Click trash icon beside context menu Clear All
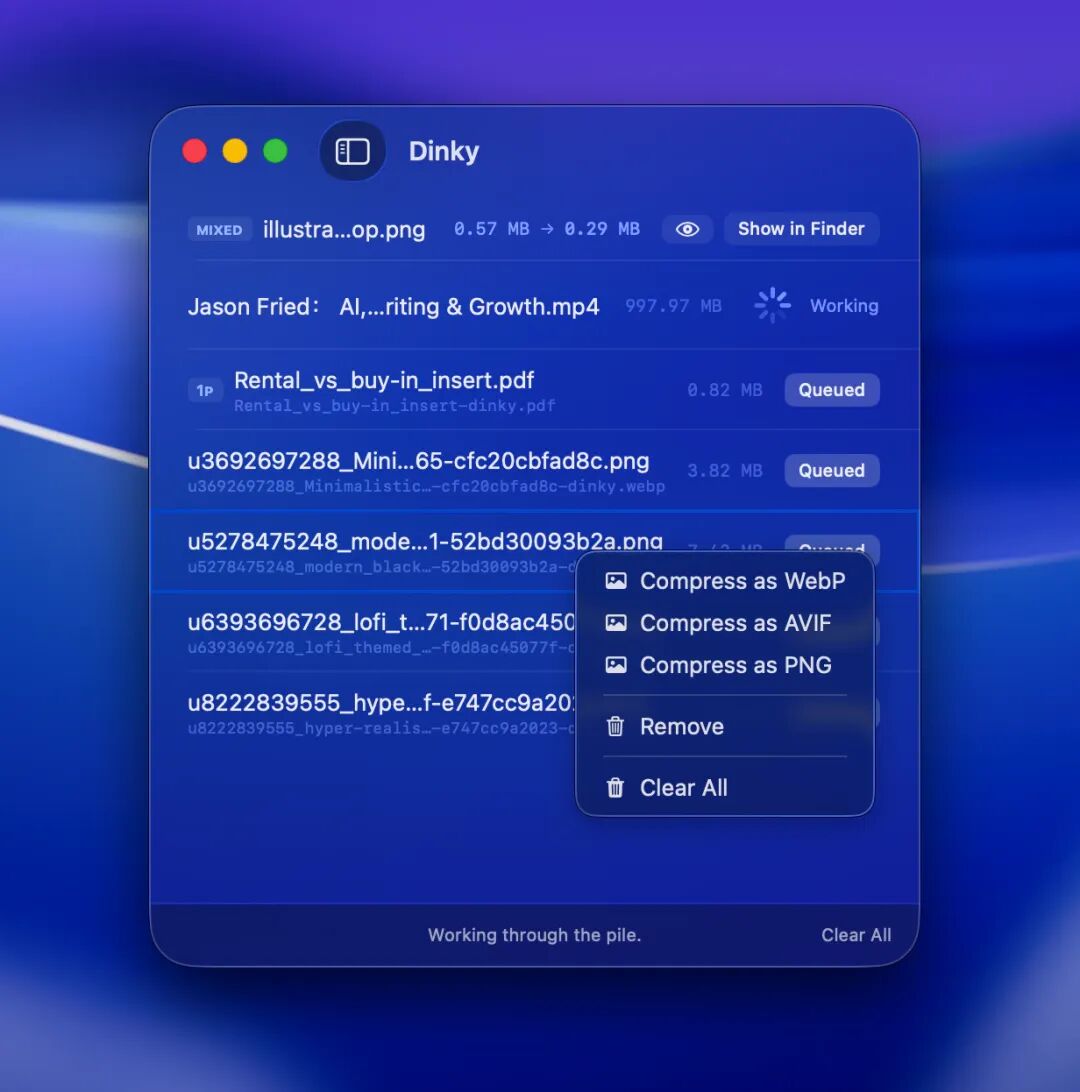 tap(615, 788)
